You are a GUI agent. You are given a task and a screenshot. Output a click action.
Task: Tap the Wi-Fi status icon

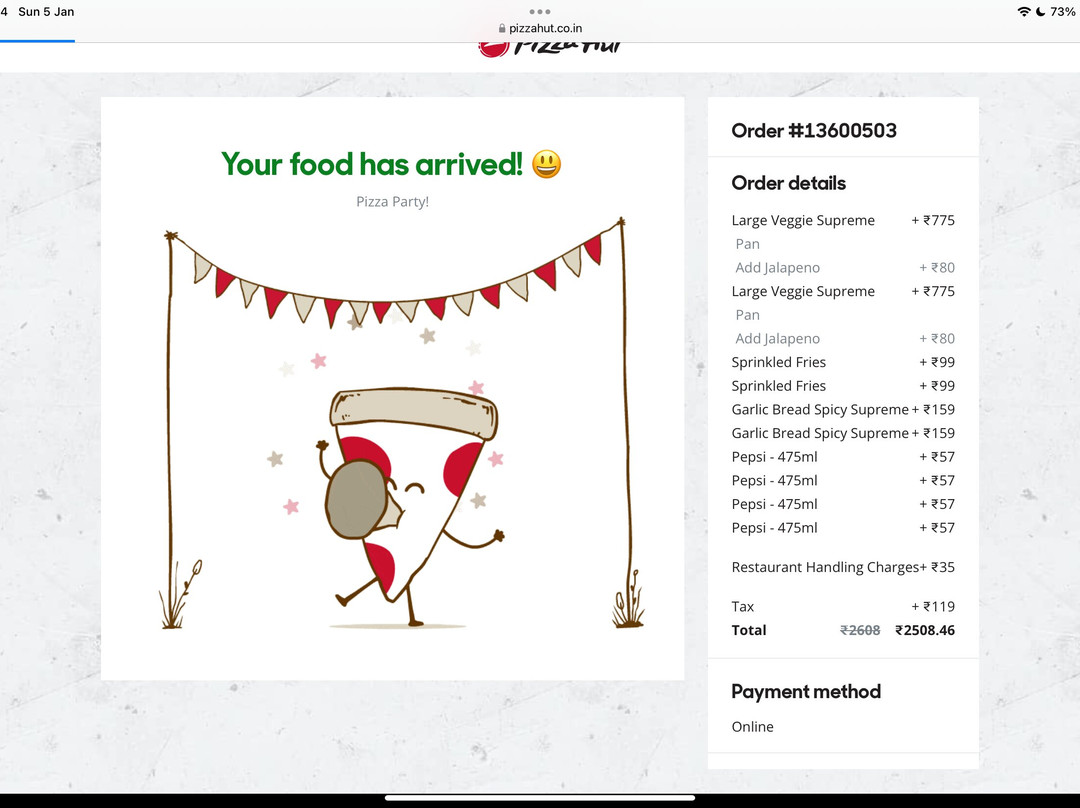(1024, 12)
